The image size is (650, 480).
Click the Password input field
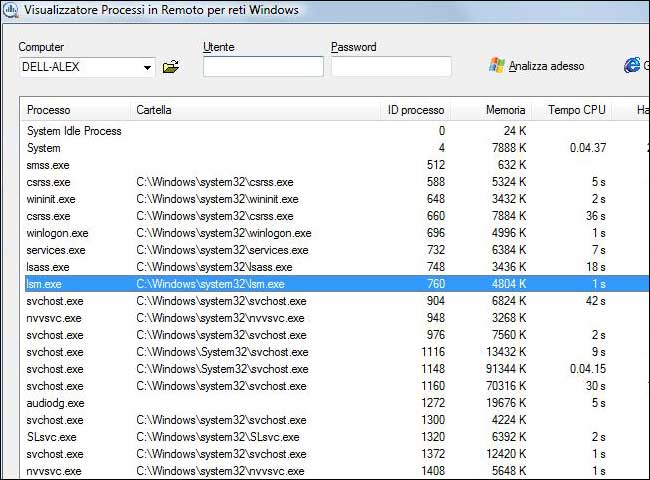pyautogui.click(x=391, y=67)
